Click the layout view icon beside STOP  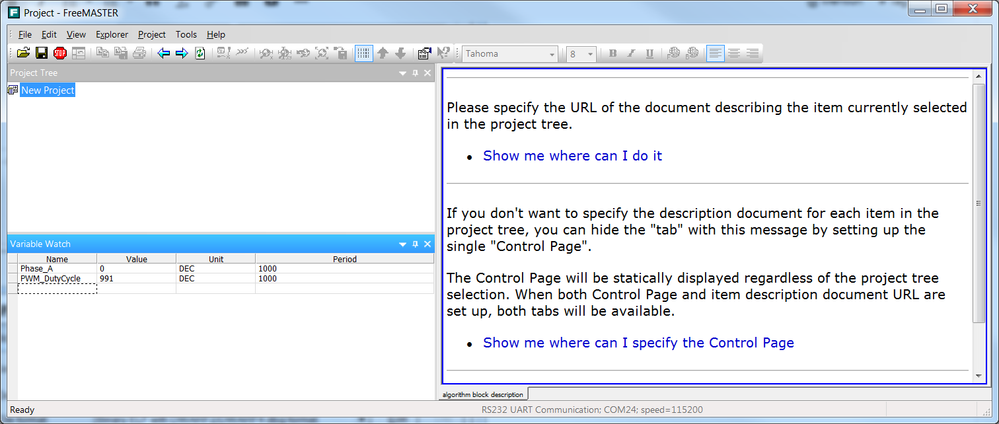pos(78,54)
